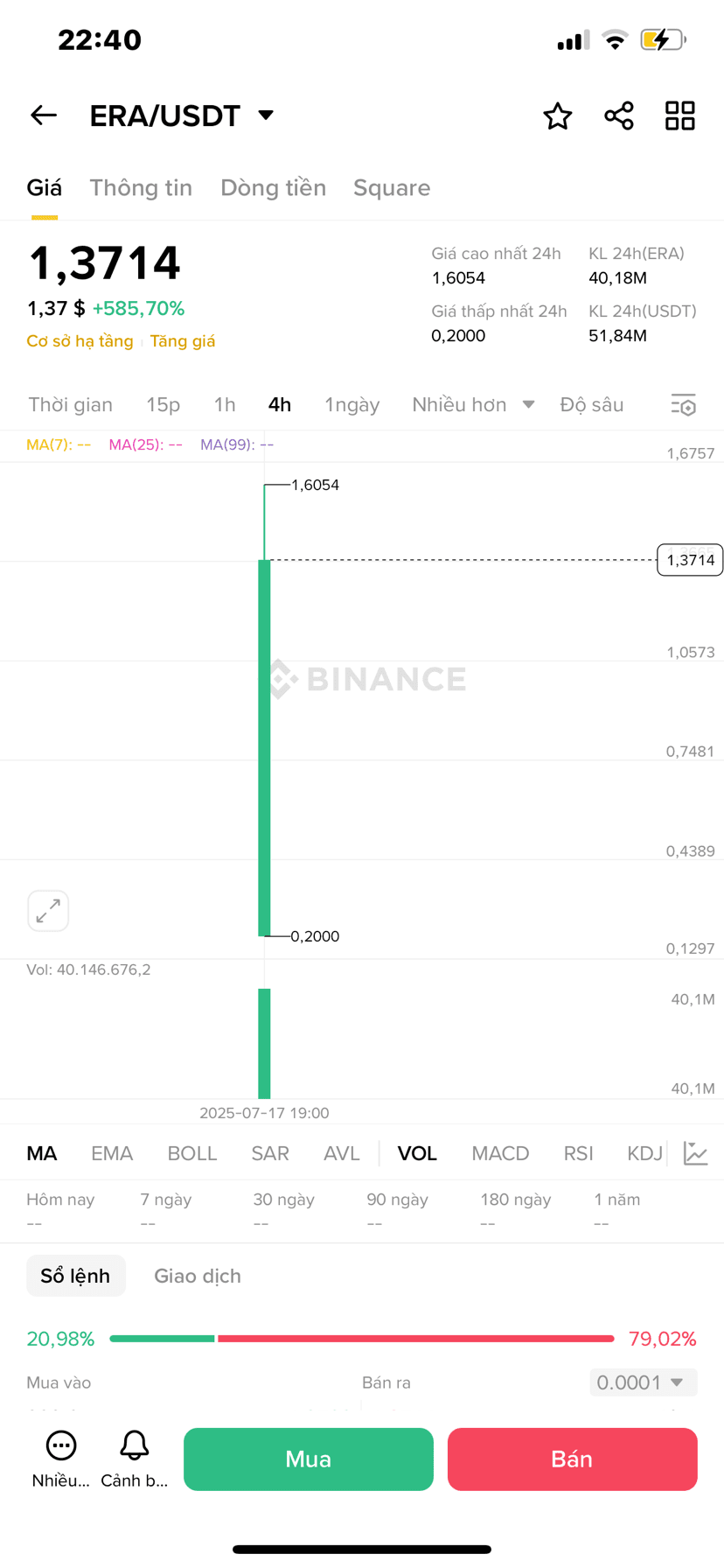724x1568 pixels.
Task: Open the Nhiều hơn chat bubble icon
Action: pos(61,1445)
